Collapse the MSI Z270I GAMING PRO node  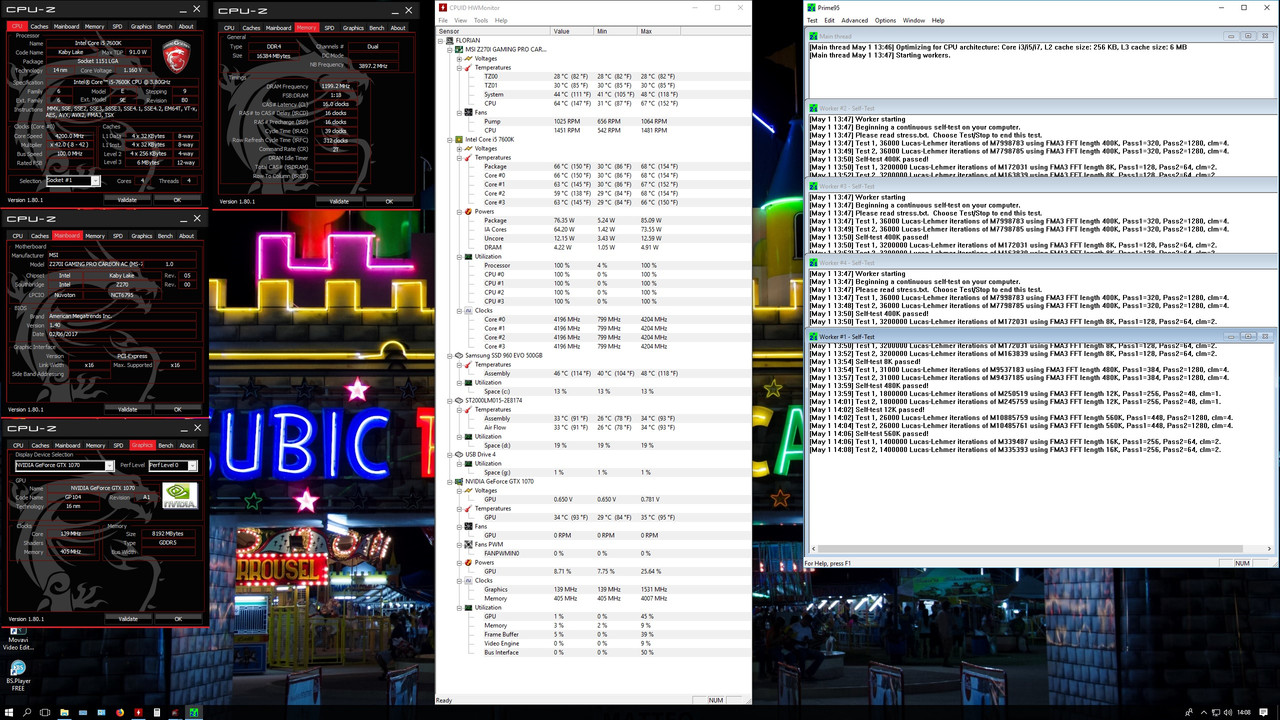pyautogui.click(x=450, y=49)
